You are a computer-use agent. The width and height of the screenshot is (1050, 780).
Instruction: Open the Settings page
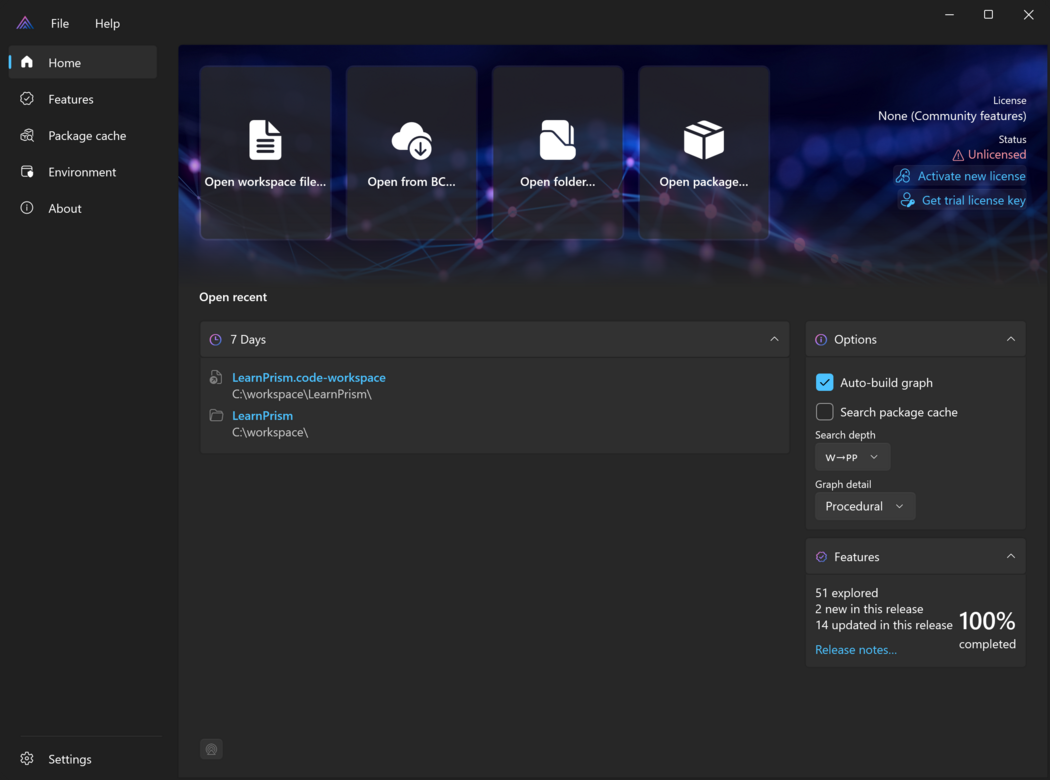click(82, 759)
